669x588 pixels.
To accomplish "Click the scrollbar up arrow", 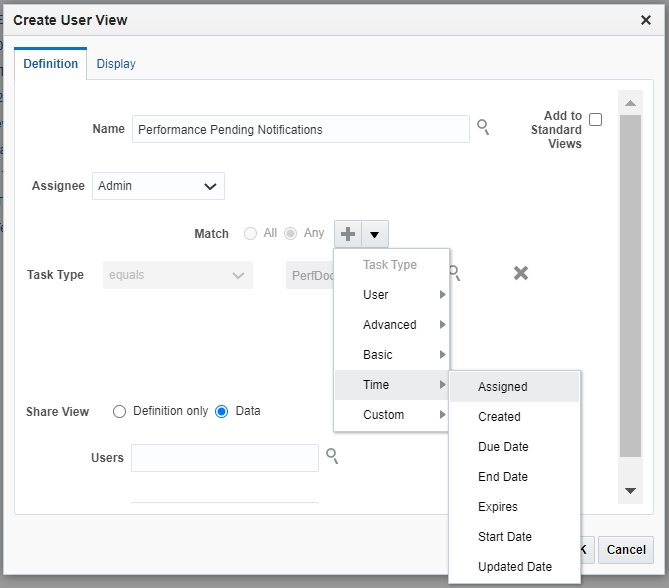I will pyautogui.click(x=630, y=103).
